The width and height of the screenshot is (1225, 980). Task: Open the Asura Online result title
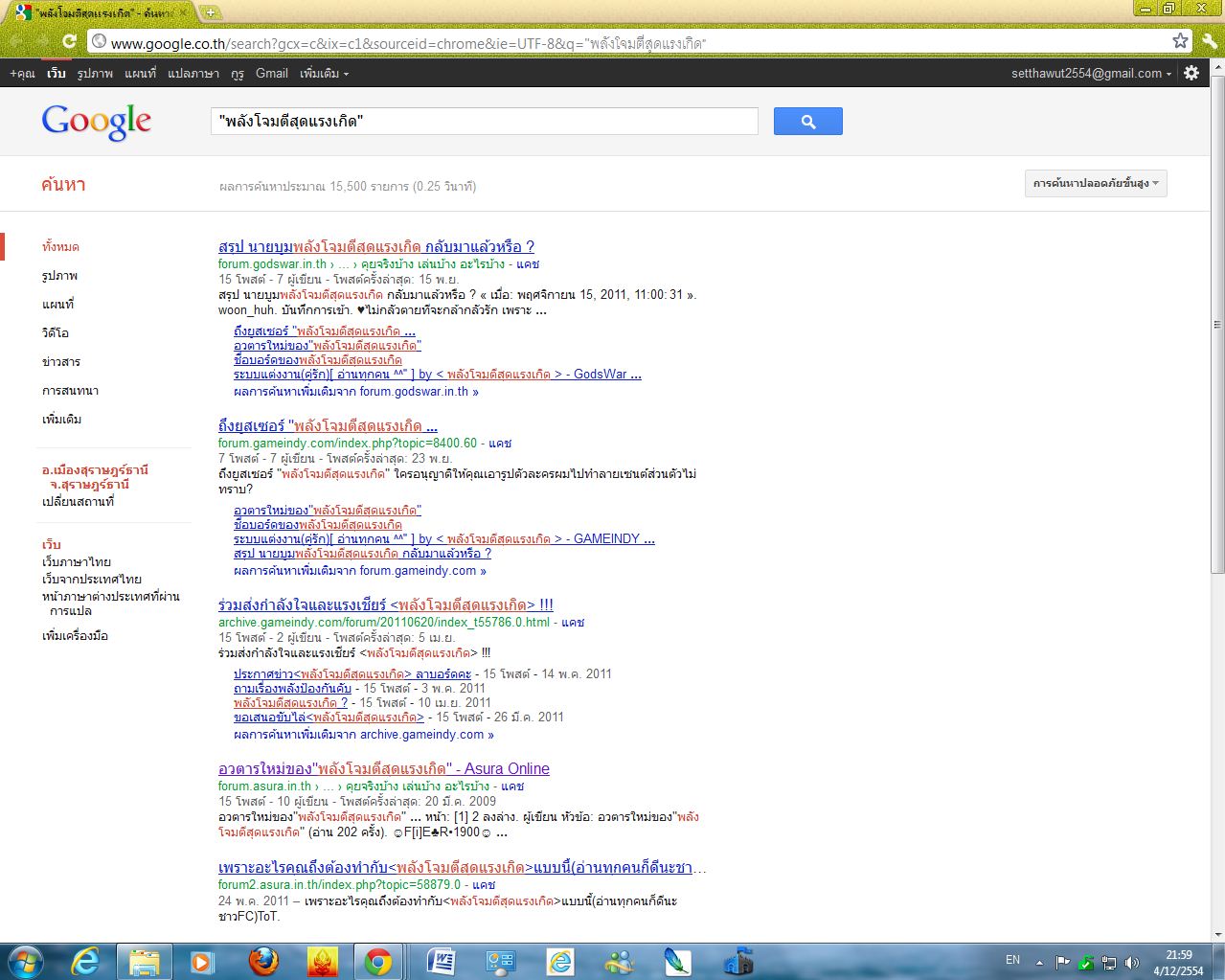tap(384, 768)
